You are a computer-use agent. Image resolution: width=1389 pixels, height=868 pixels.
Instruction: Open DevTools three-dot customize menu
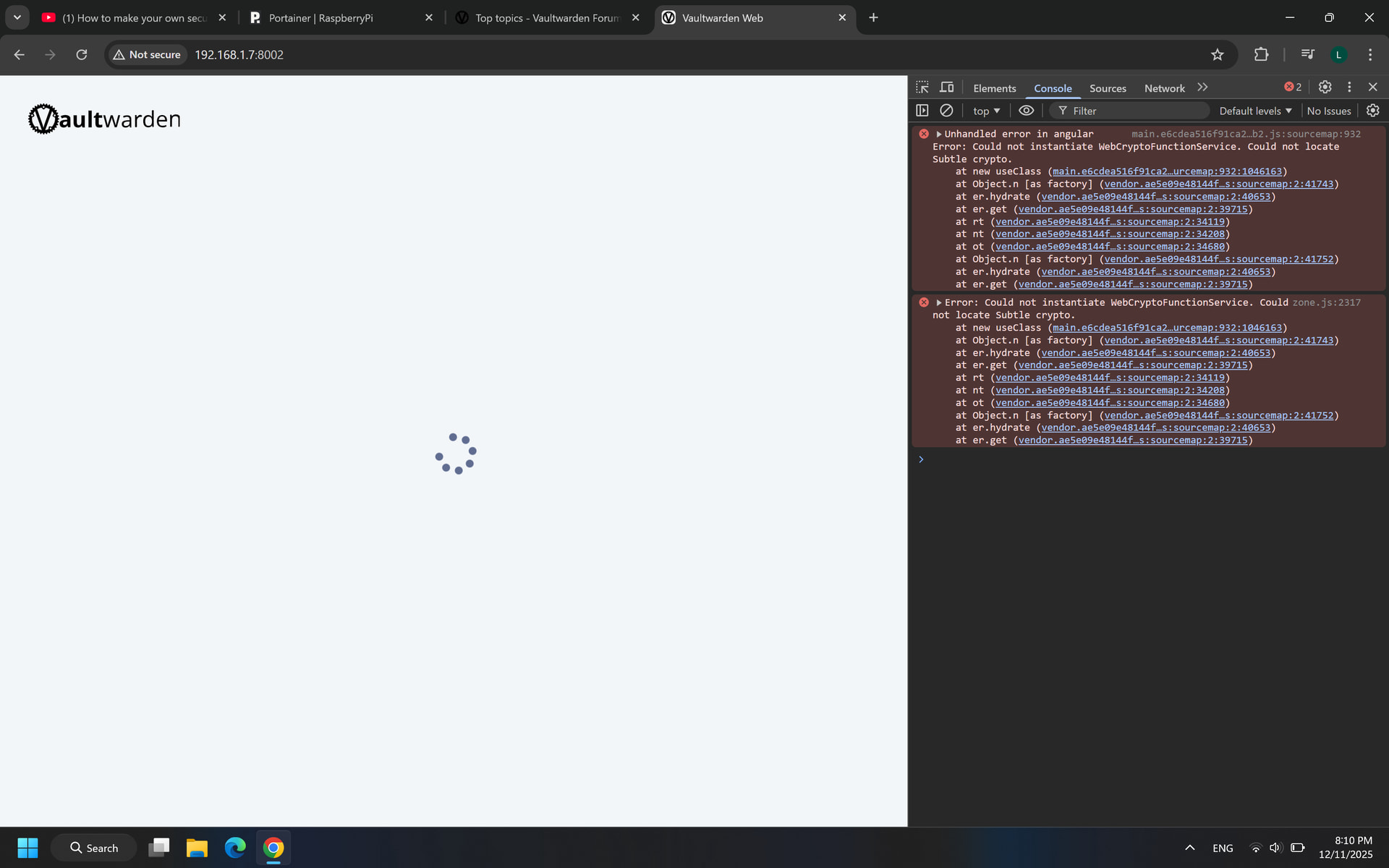tap(1349, 87)
